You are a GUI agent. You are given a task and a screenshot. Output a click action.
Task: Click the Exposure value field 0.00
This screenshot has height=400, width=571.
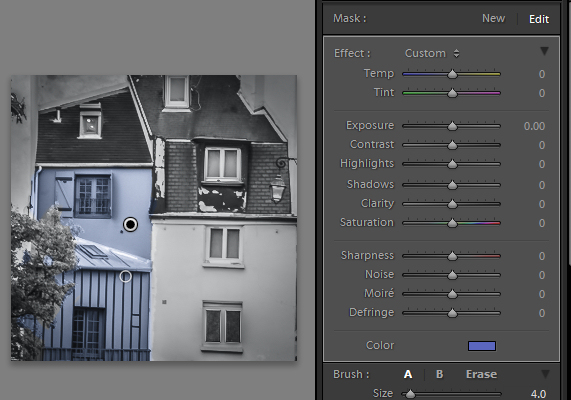coord(534,126)
